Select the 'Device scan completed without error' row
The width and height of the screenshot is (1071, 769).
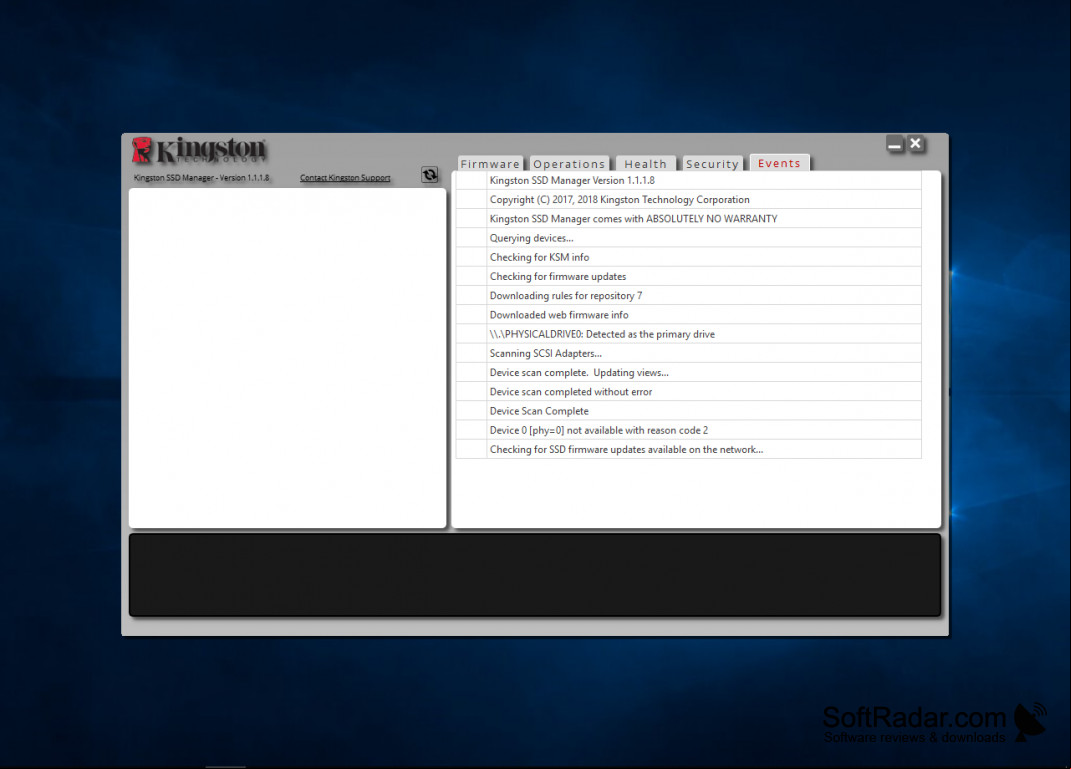coord(688,391)
